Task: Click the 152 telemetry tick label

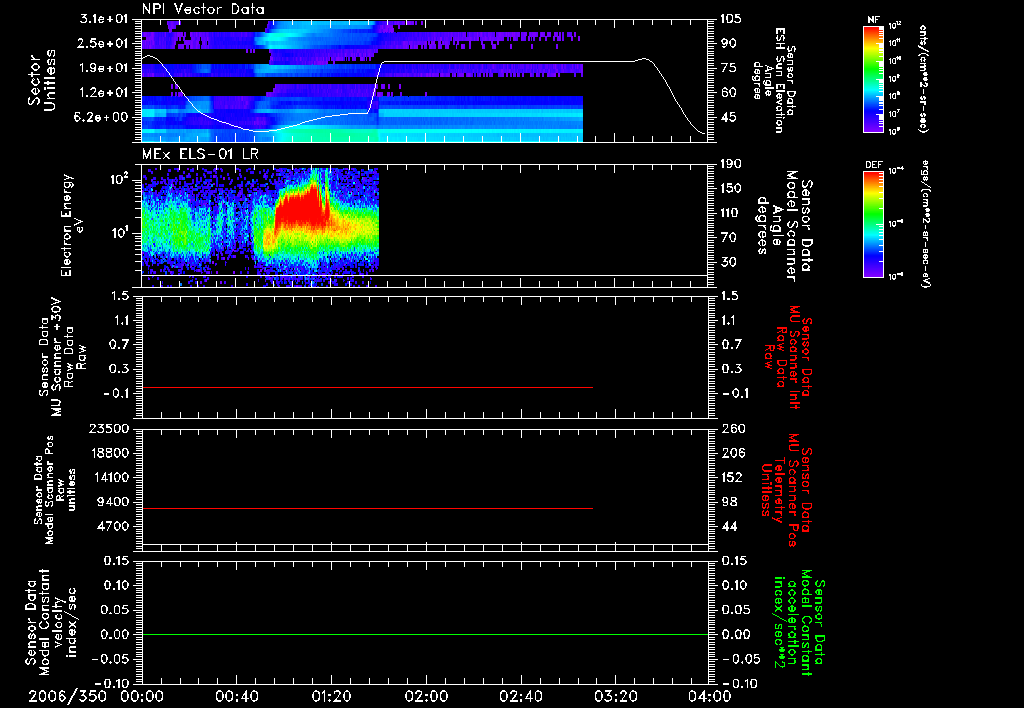Action: [x=731, y=477]
